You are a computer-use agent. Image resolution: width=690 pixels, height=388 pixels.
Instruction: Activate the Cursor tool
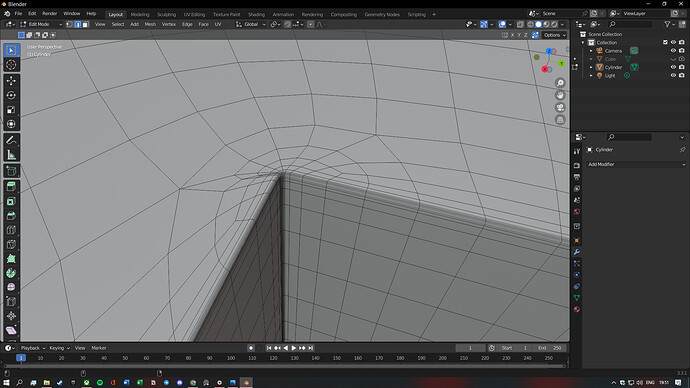point(11,65)
